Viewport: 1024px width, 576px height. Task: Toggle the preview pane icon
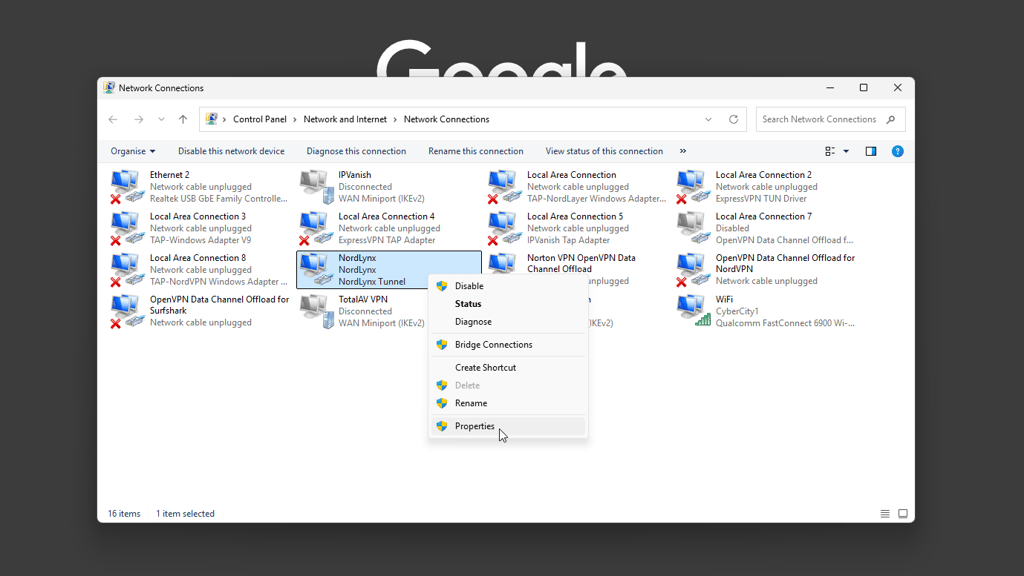pos(871,151)
